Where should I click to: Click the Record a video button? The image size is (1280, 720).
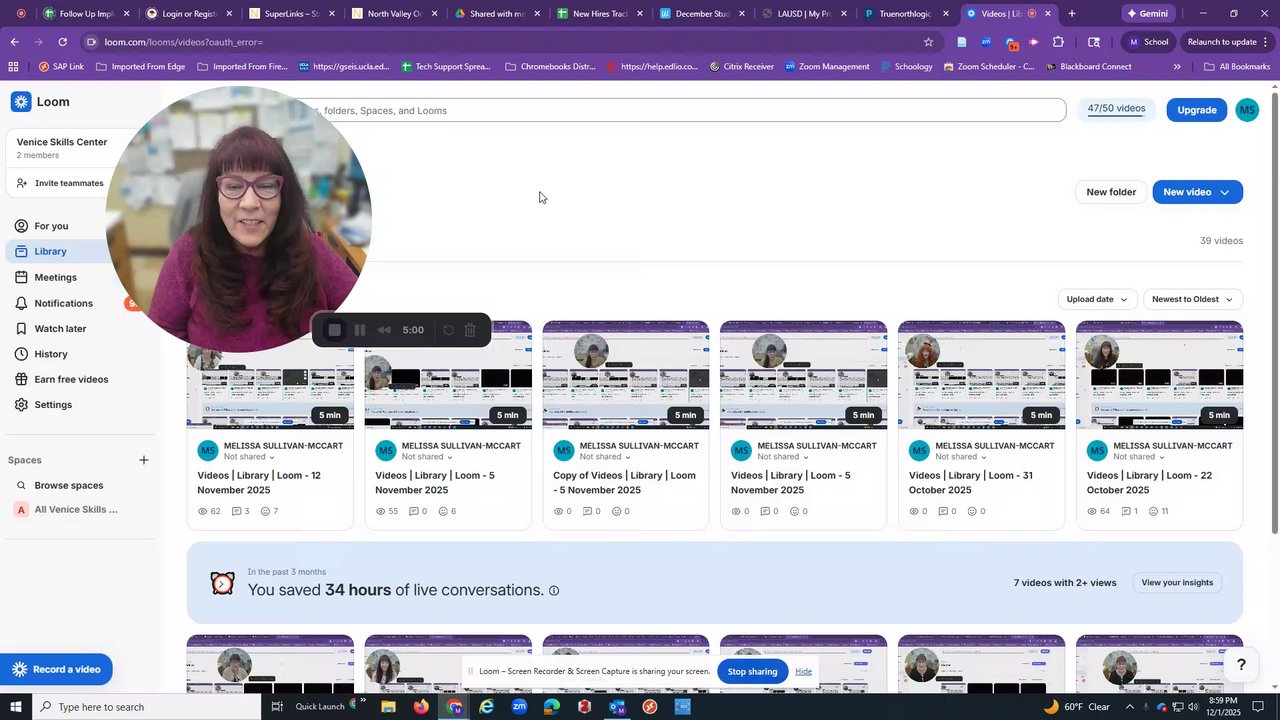point(56,669)
